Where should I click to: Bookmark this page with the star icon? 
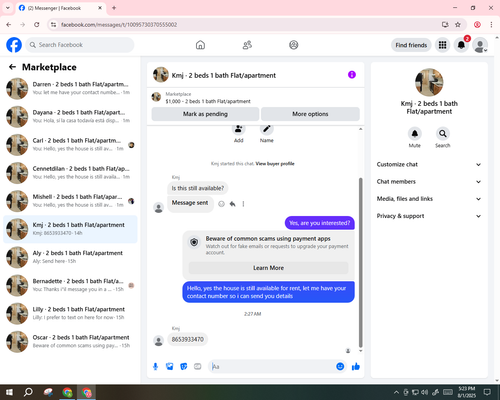click(458, 25)
